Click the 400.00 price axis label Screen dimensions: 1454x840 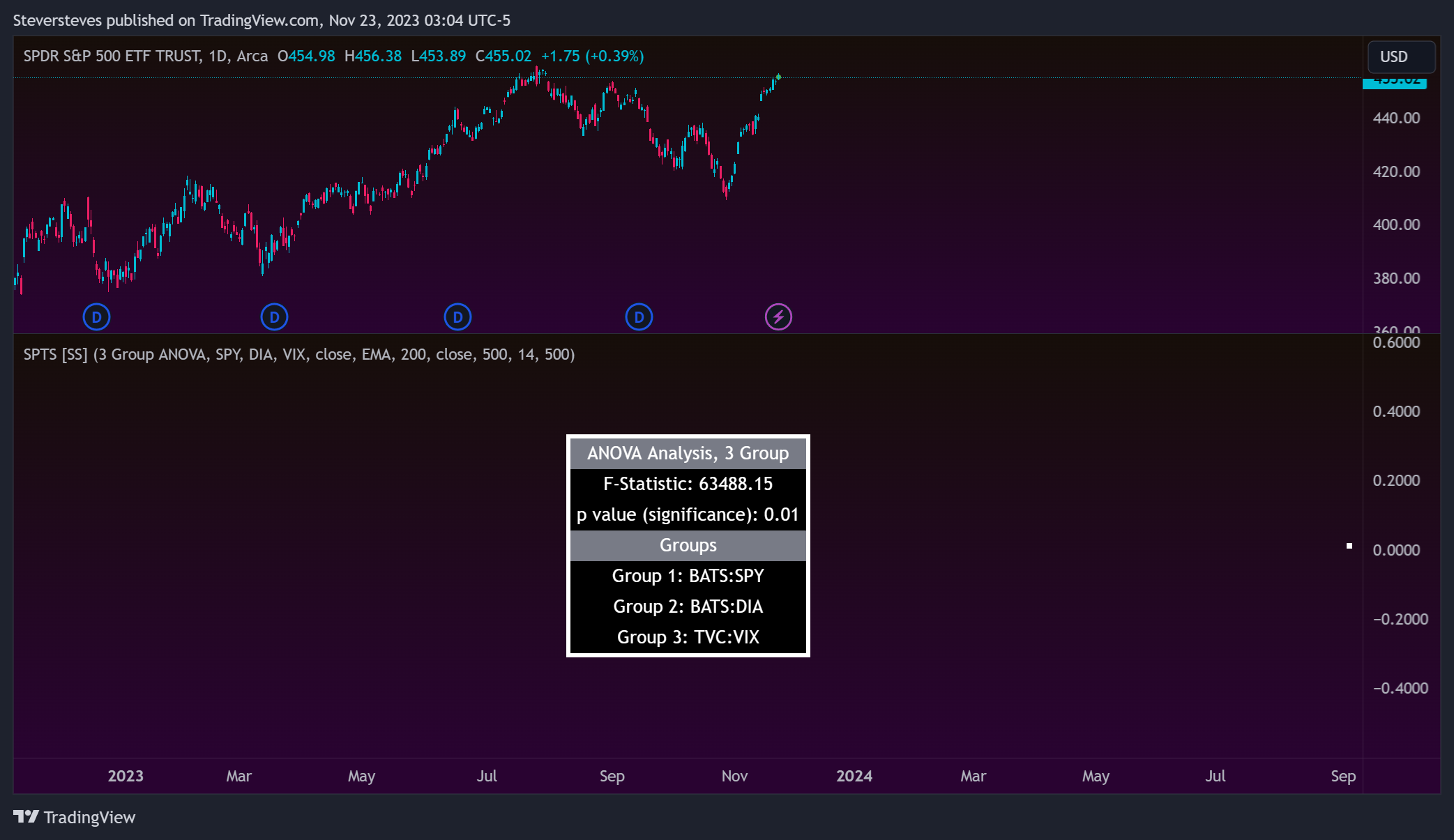[x=1396, y=224]
